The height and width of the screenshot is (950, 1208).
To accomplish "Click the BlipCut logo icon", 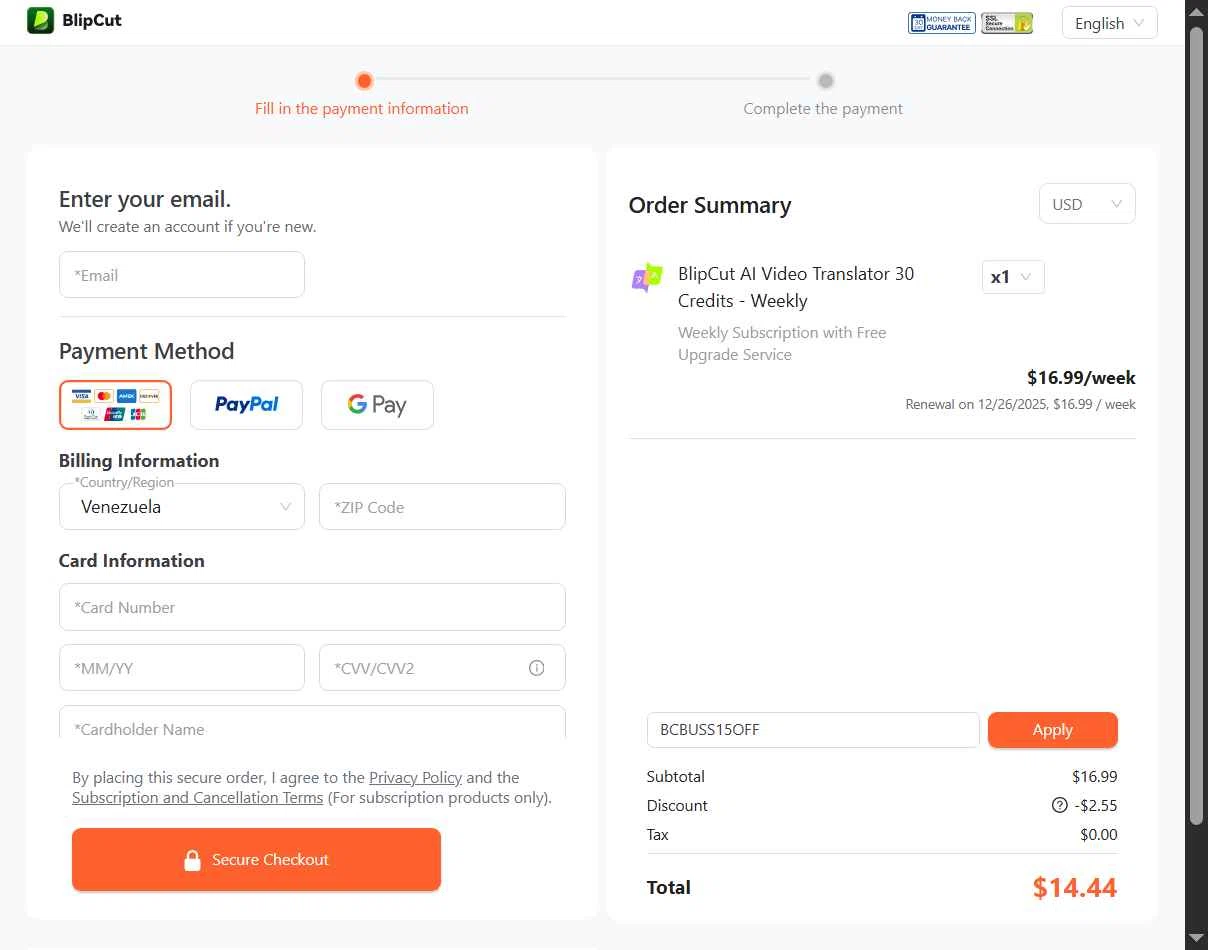I will [x=40, y=20].
